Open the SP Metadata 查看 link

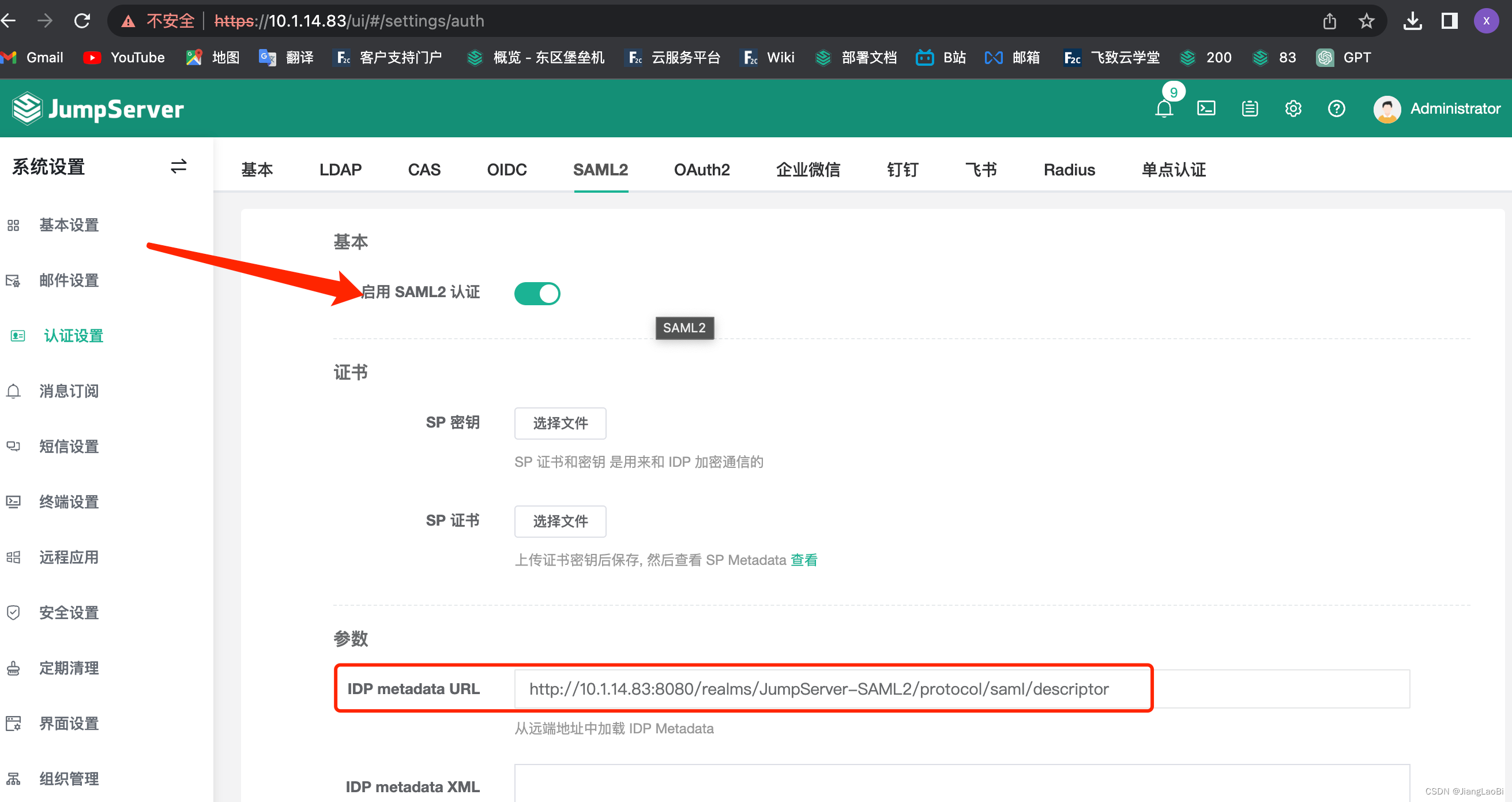[803, 560]
